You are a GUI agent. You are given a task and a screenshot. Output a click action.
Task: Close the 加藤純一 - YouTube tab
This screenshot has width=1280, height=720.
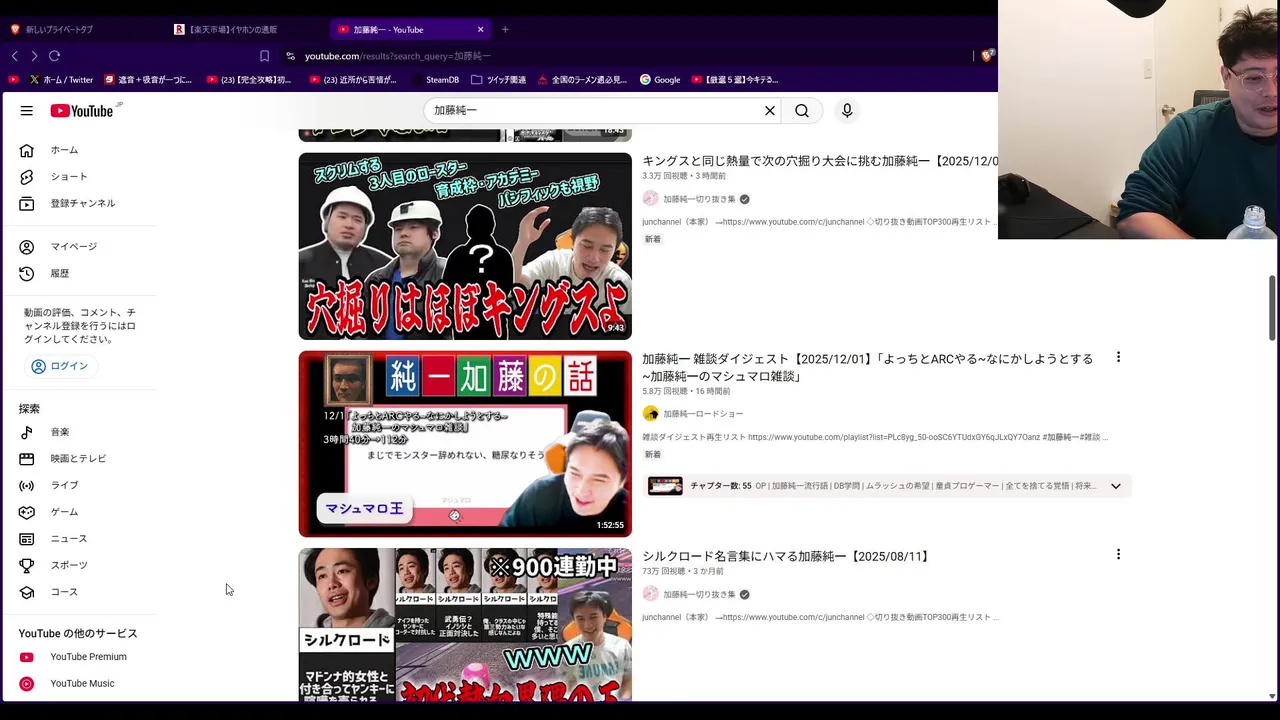(x=480, y=30)
